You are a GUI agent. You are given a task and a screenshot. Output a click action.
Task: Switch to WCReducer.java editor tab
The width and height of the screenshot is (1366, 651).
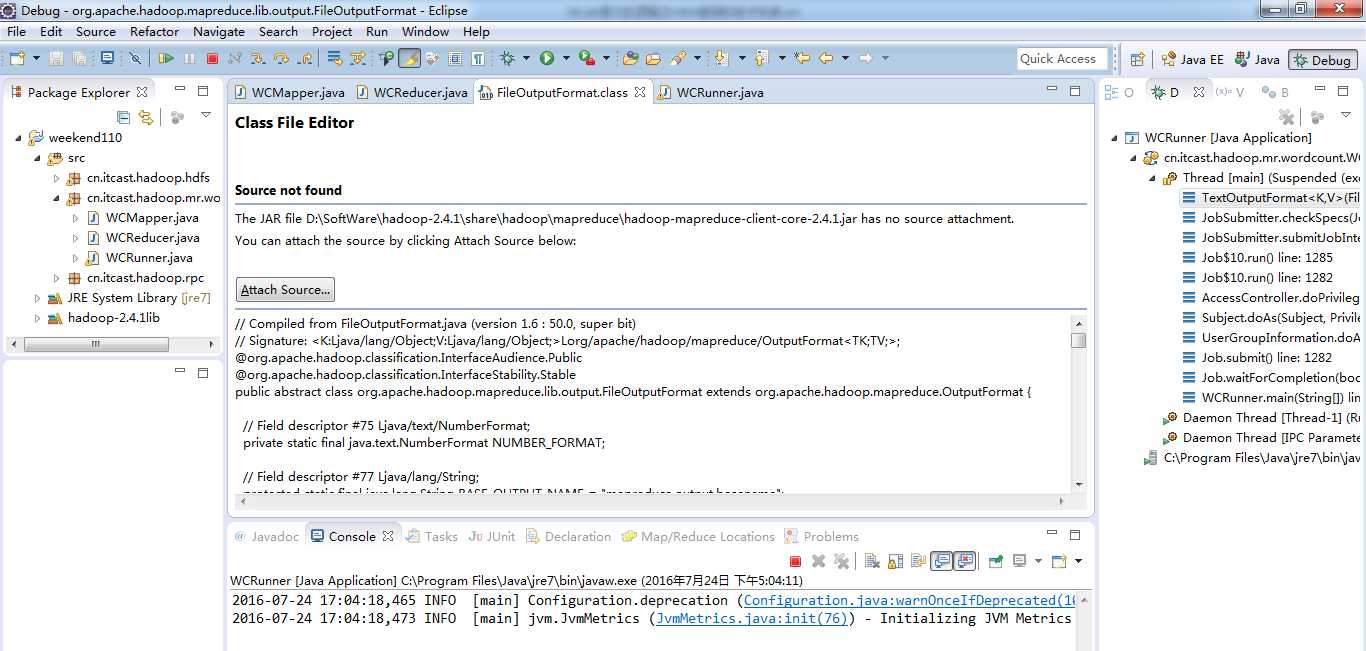410,93
